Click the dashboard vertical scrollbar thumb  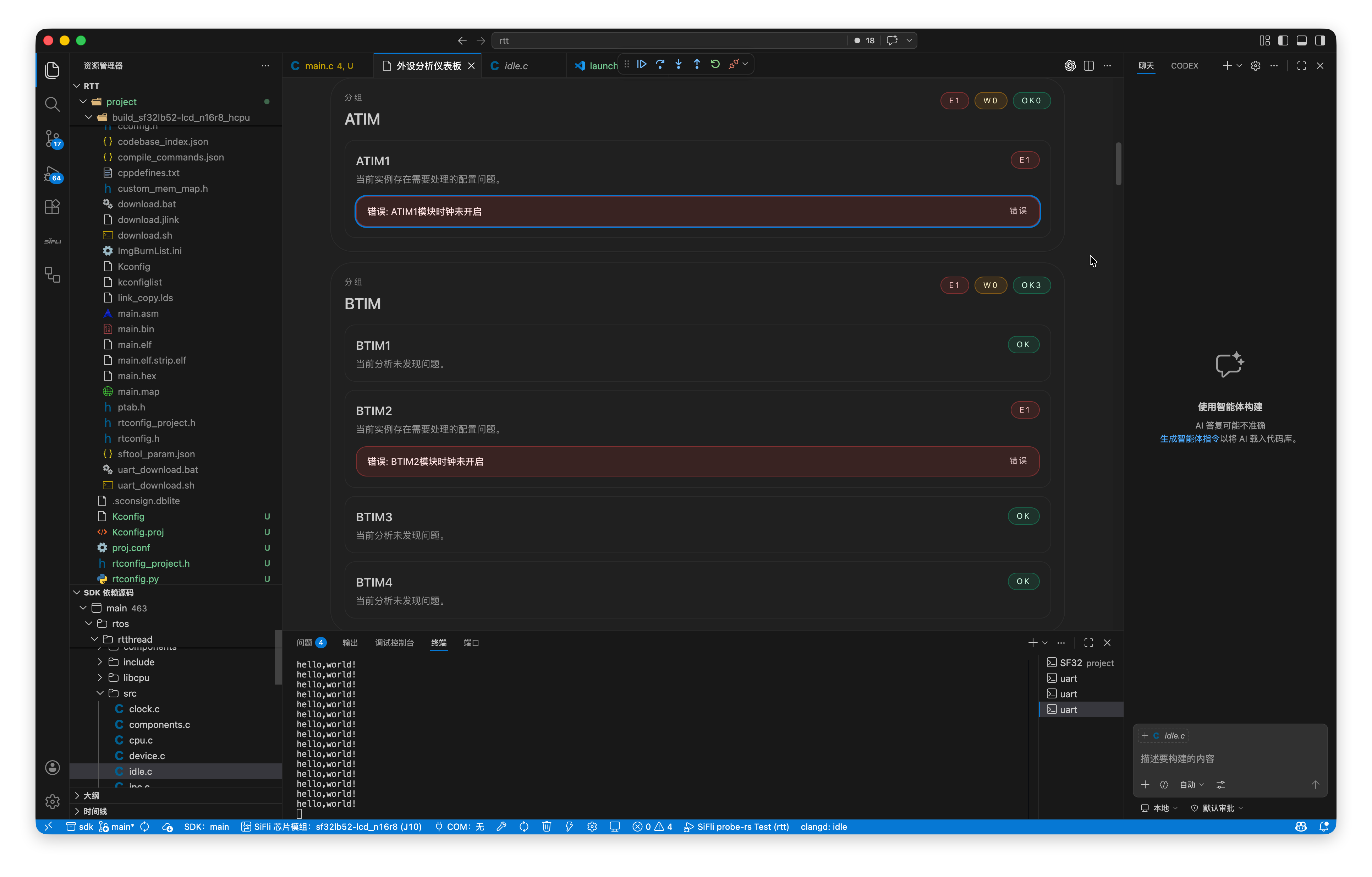[x=1118, y=164]
